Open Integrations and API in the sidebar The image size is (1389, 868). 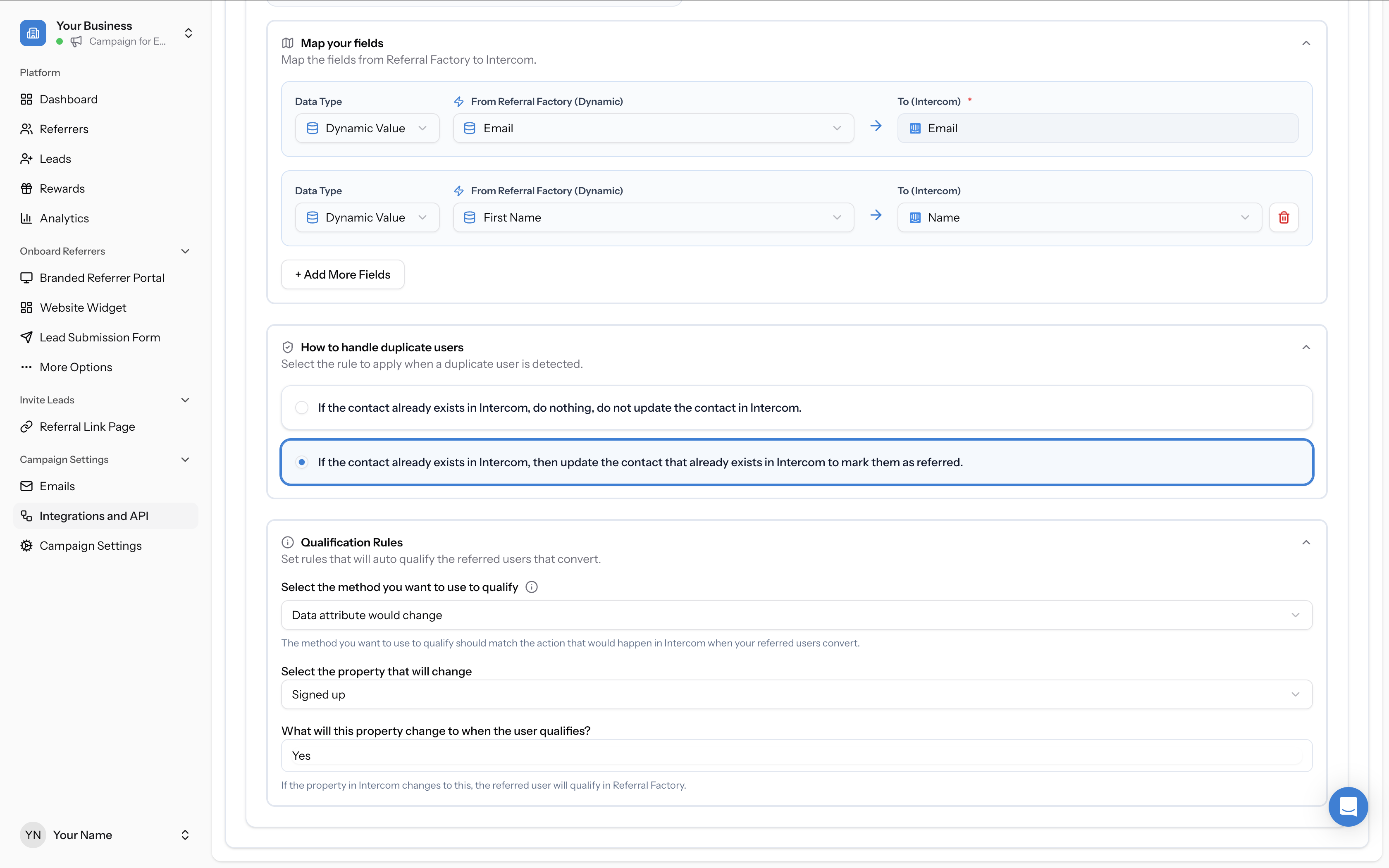point(94,515)
